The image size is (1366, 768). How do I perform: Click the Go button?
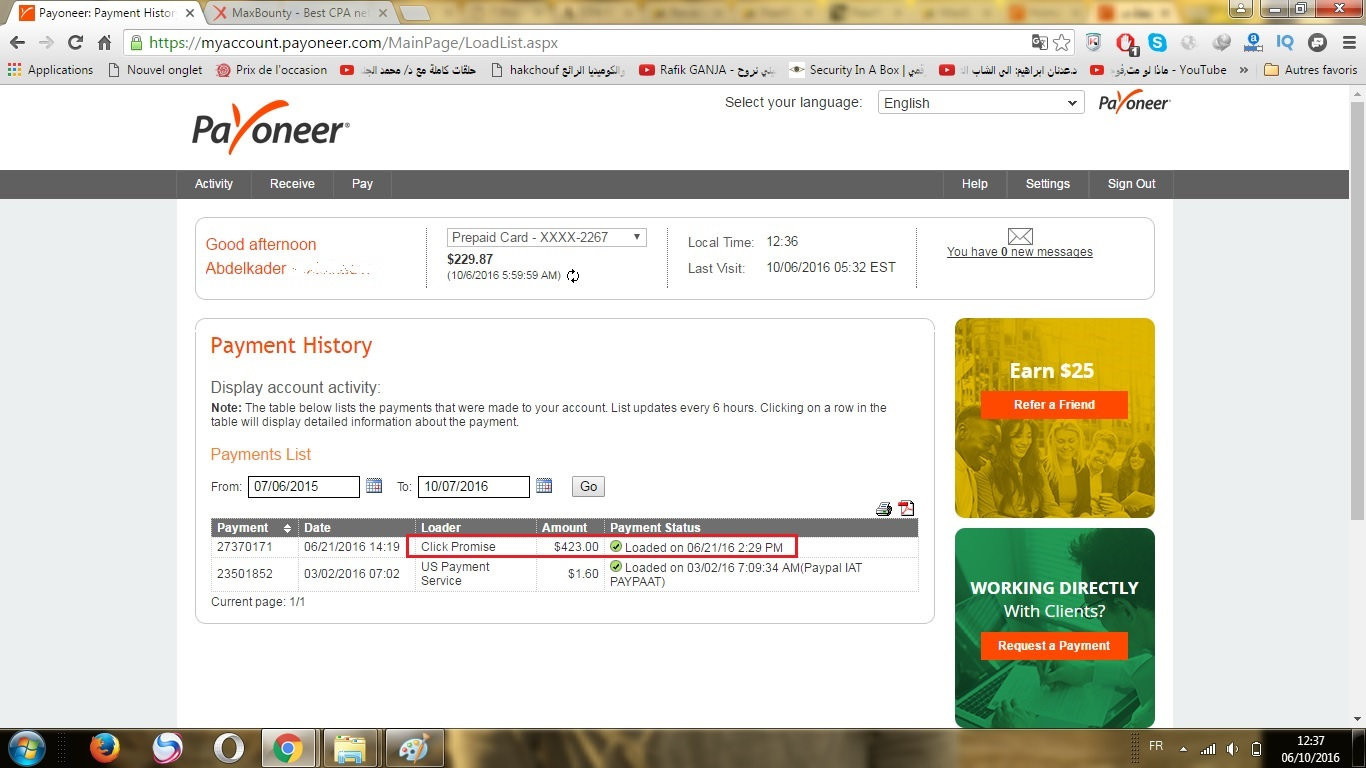coord(588,487)
